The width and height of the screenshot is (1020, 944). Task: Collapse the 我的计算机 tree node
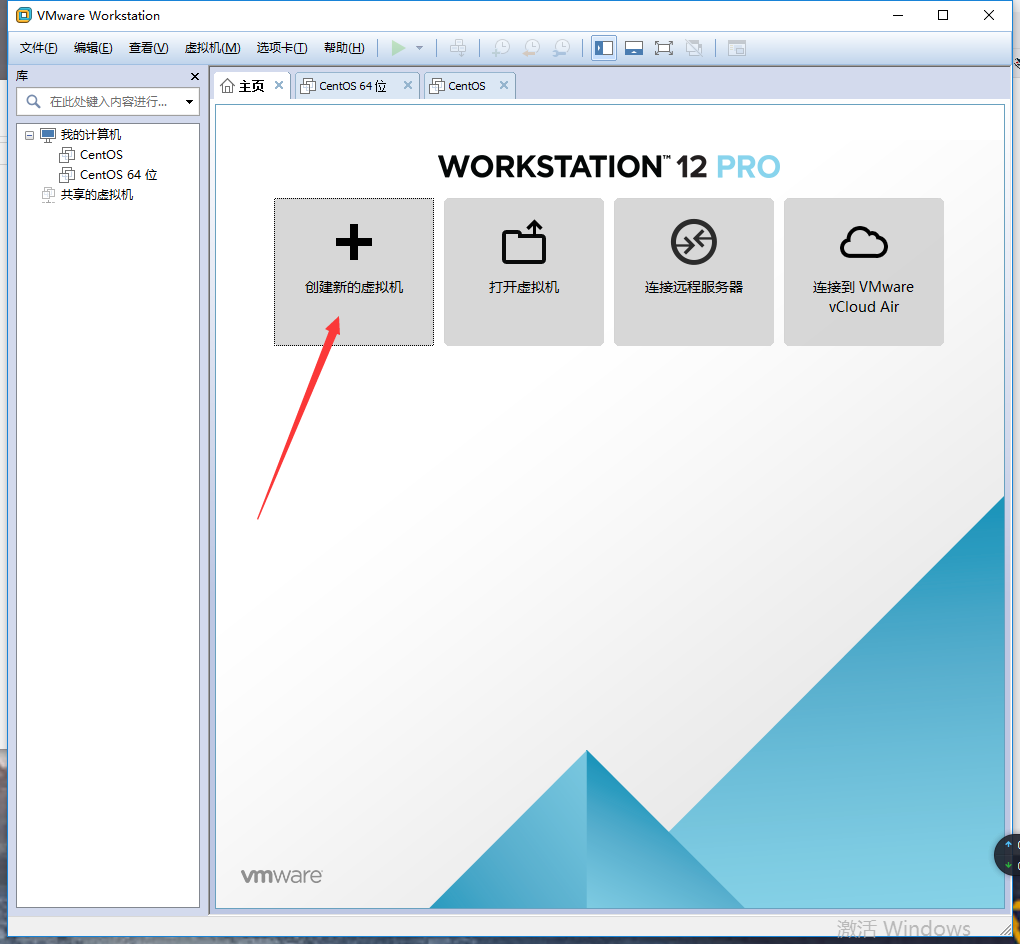tap(29, 135)
